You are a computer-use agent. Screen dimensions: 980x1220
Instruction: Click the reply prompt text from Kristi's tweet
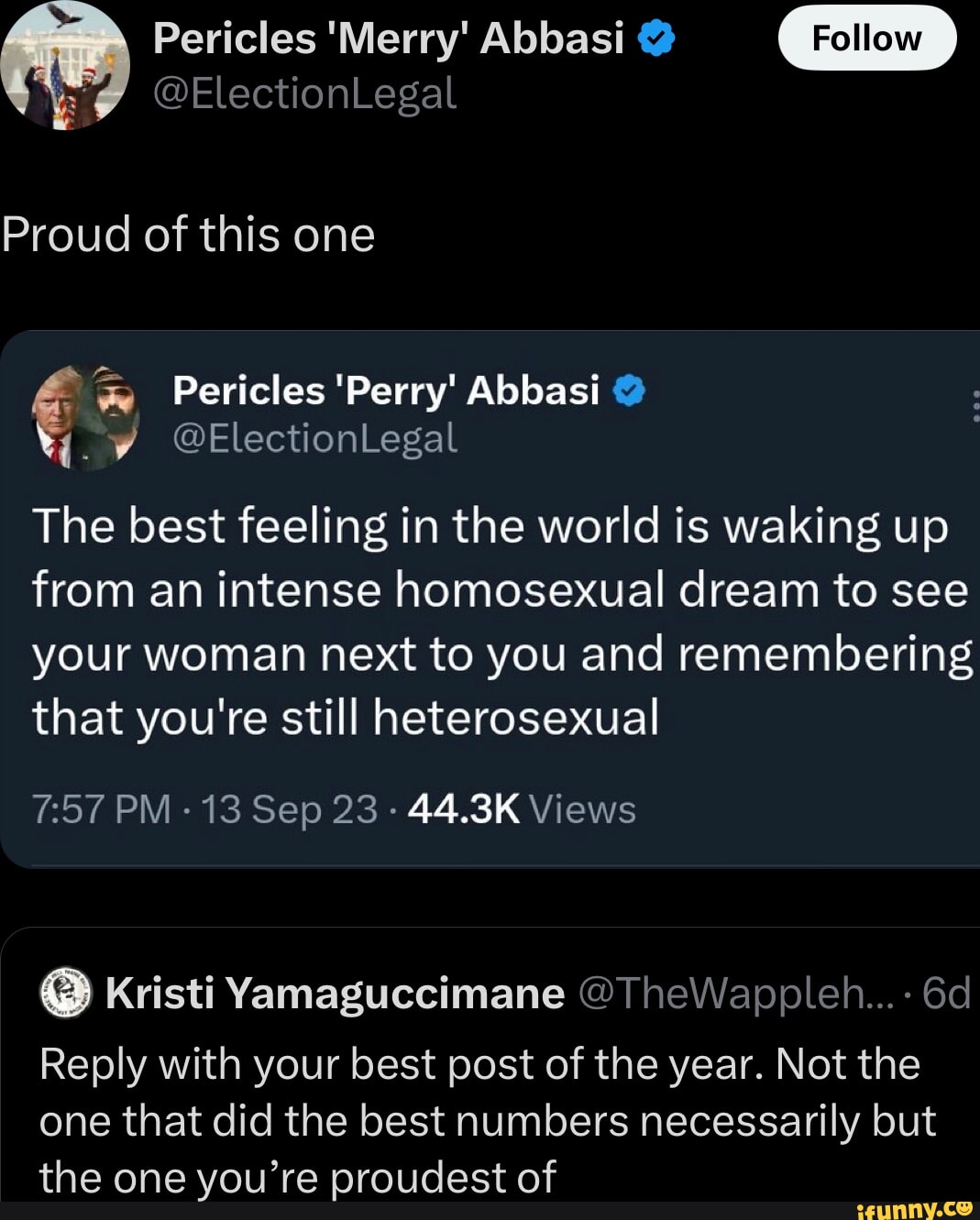[x=477, y=1118]
